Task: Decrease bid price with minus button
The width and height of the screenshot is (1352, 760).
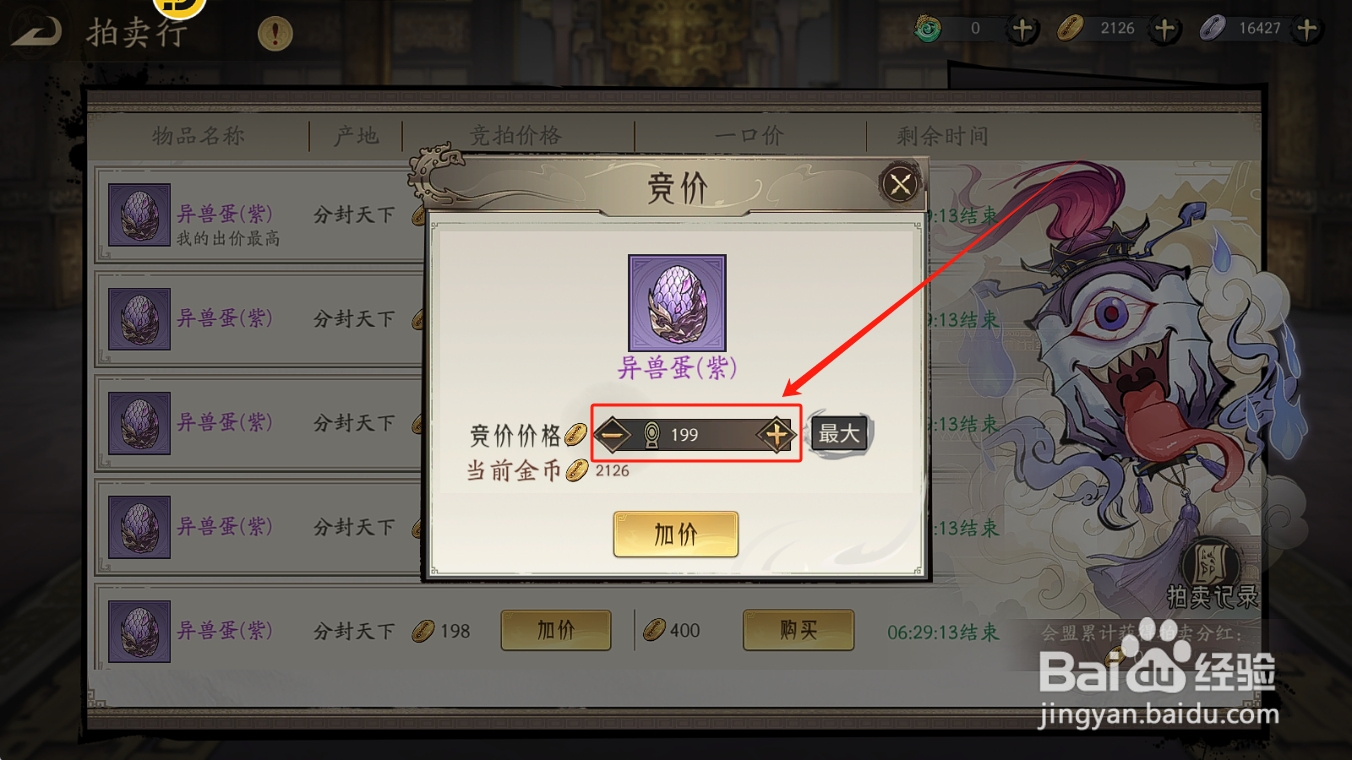Action: (614, 434)
